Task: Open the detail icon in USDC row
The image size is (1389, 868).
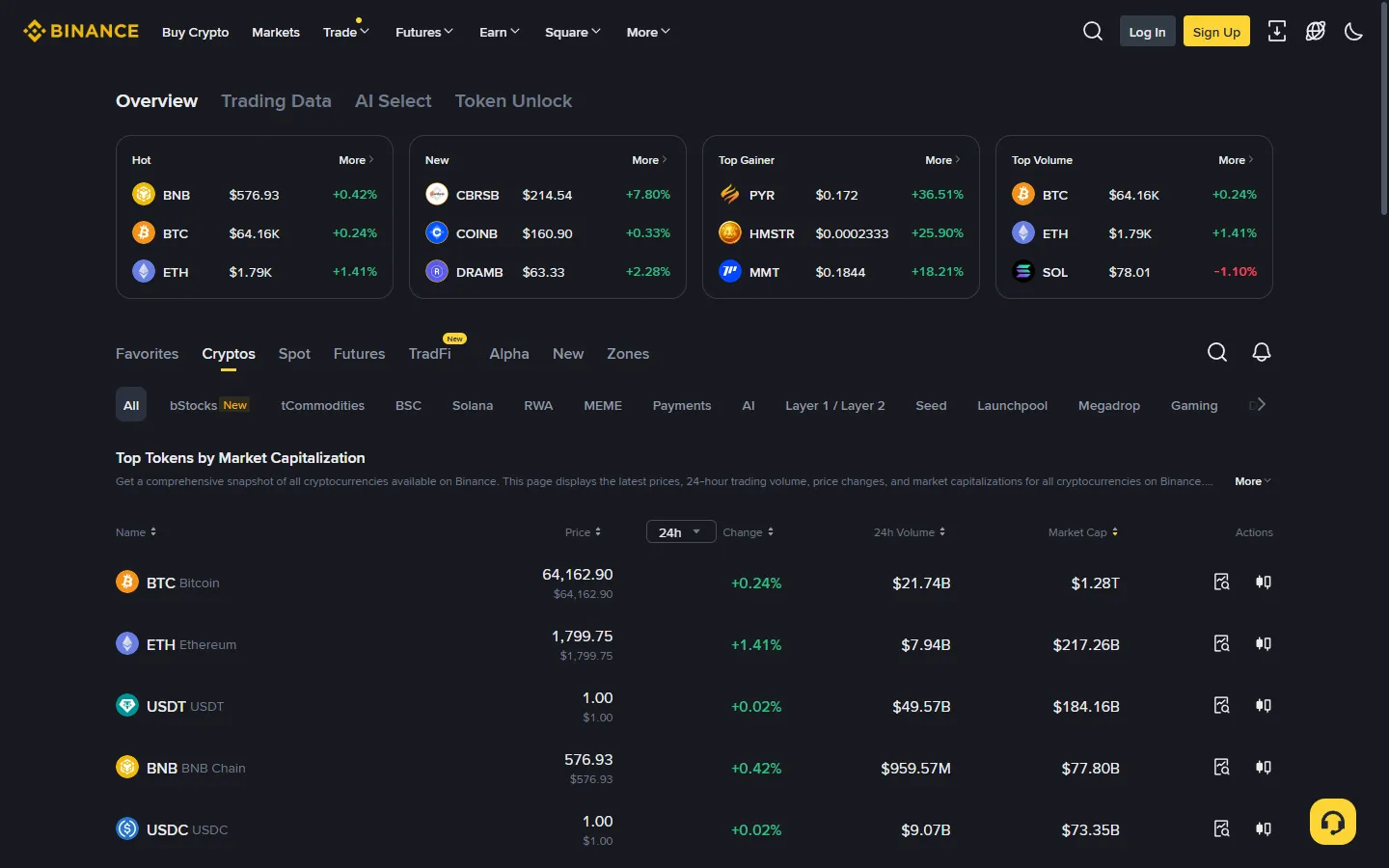Action: [x=1221, y=828]
